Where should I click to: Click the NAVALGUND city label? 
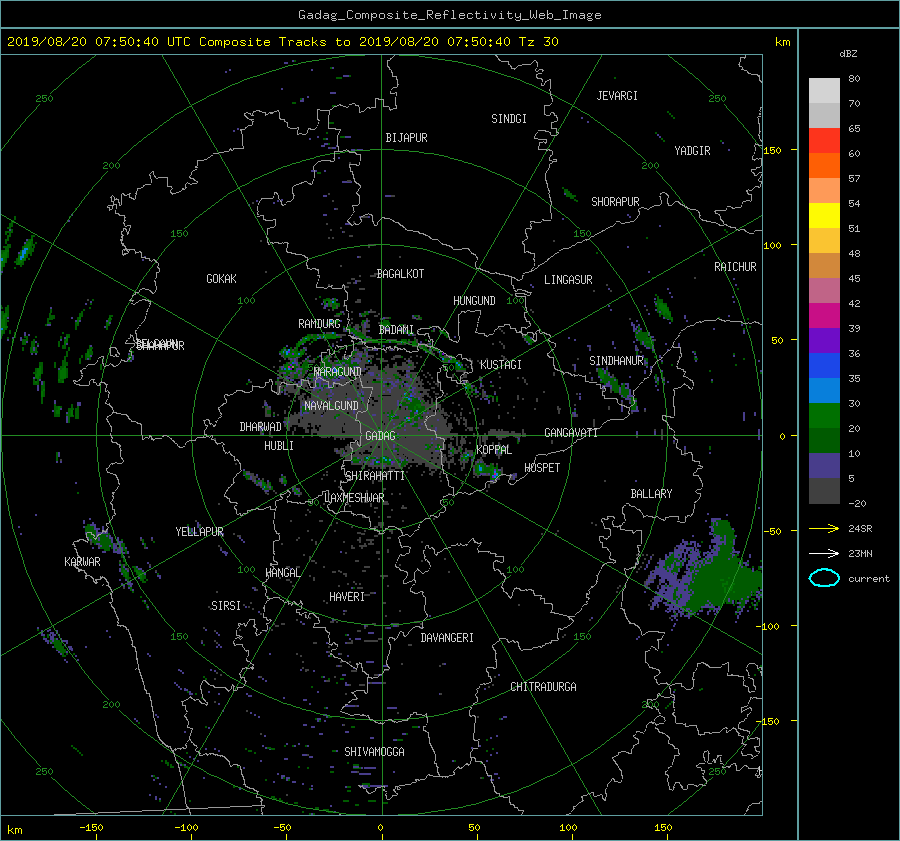pos(331,406)
